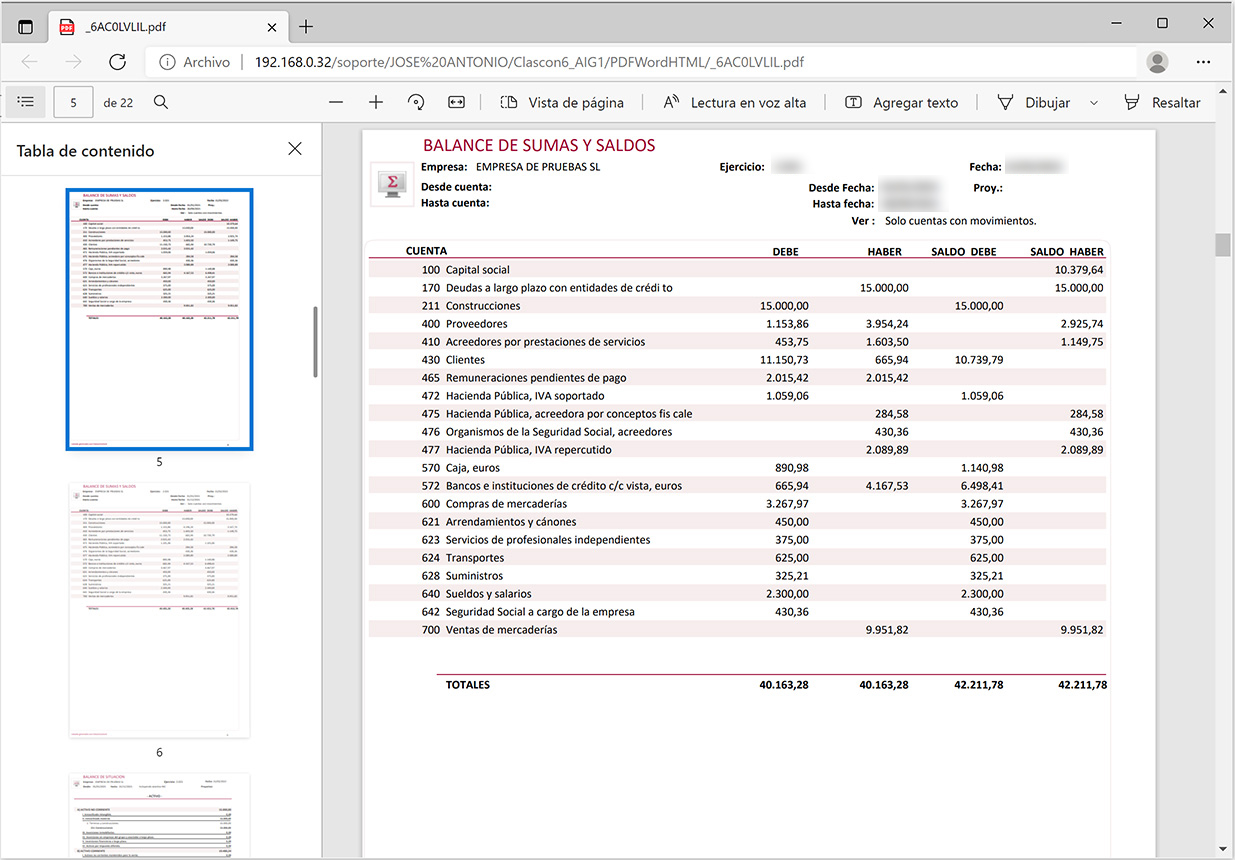Click the TOTALES label
The width and height of the screenshot is (1235, 860).
click(468, 685)
